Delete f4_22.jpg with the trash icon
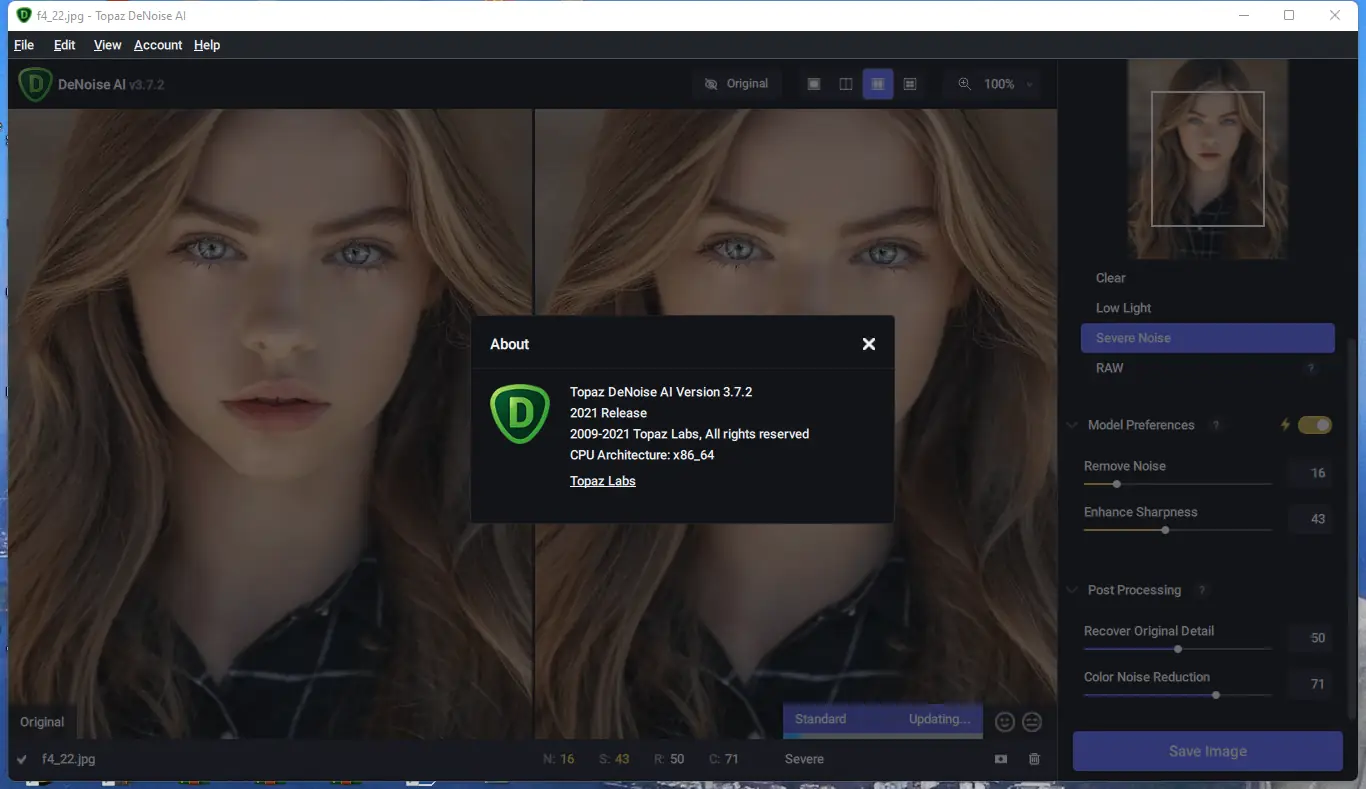The height and width of the screenshot is (789, 1366). coord(1035,759)
